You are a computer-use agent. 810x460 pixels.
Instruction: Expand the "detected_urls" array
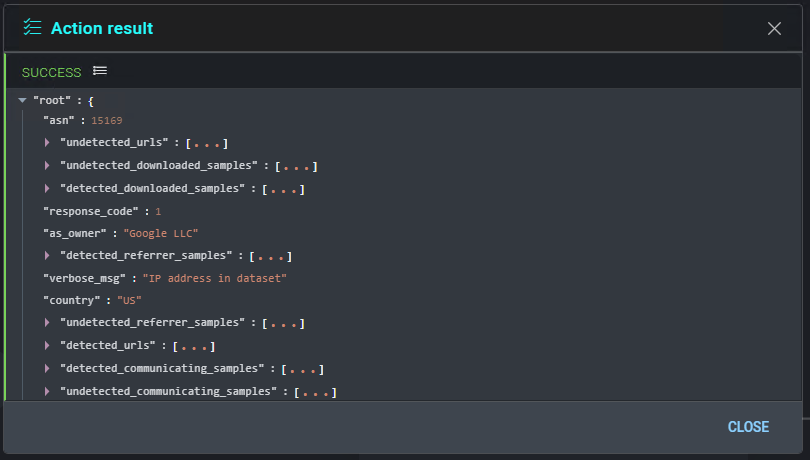pyautogui.click(x=47, y=345)
